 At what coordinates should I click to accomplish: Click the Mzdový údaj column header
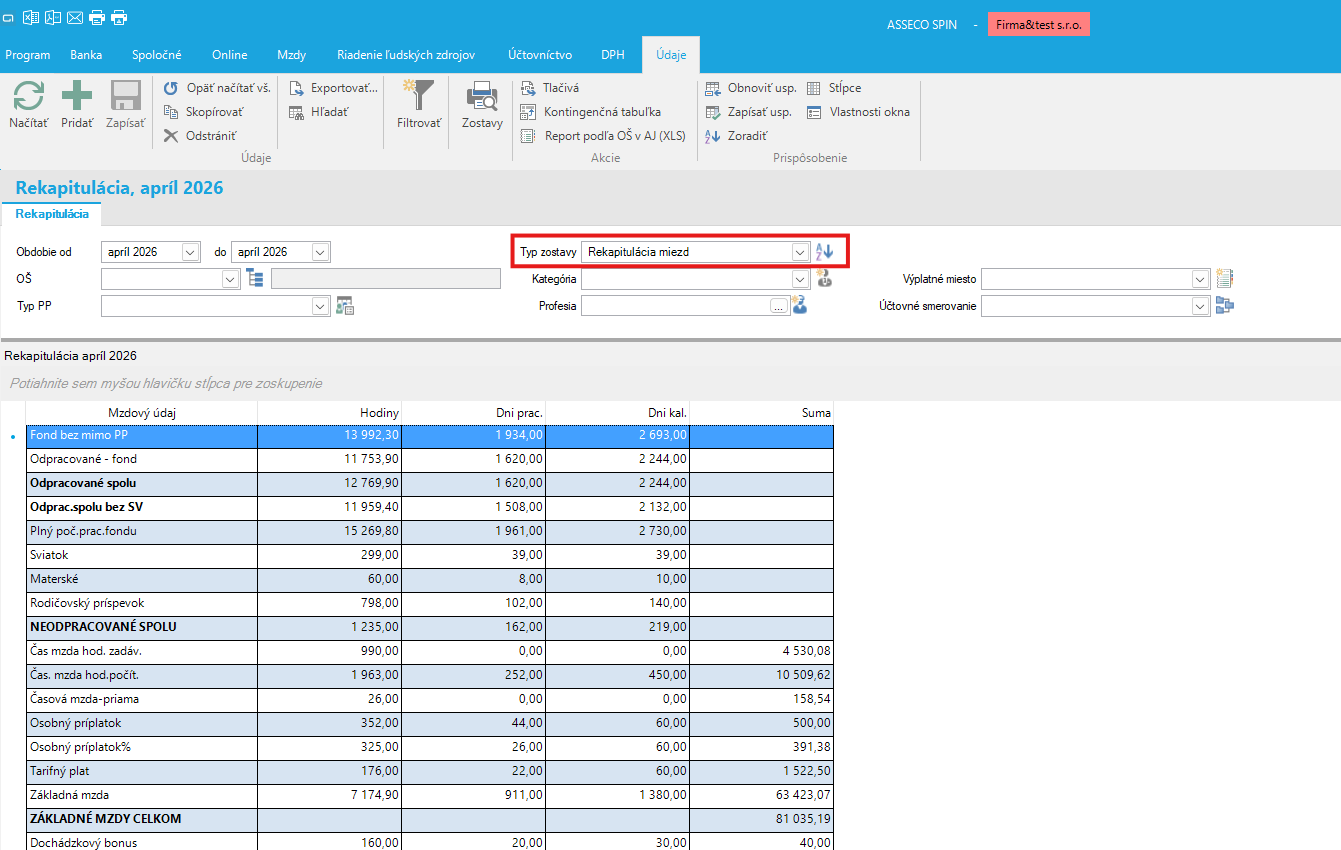(142, 413)
